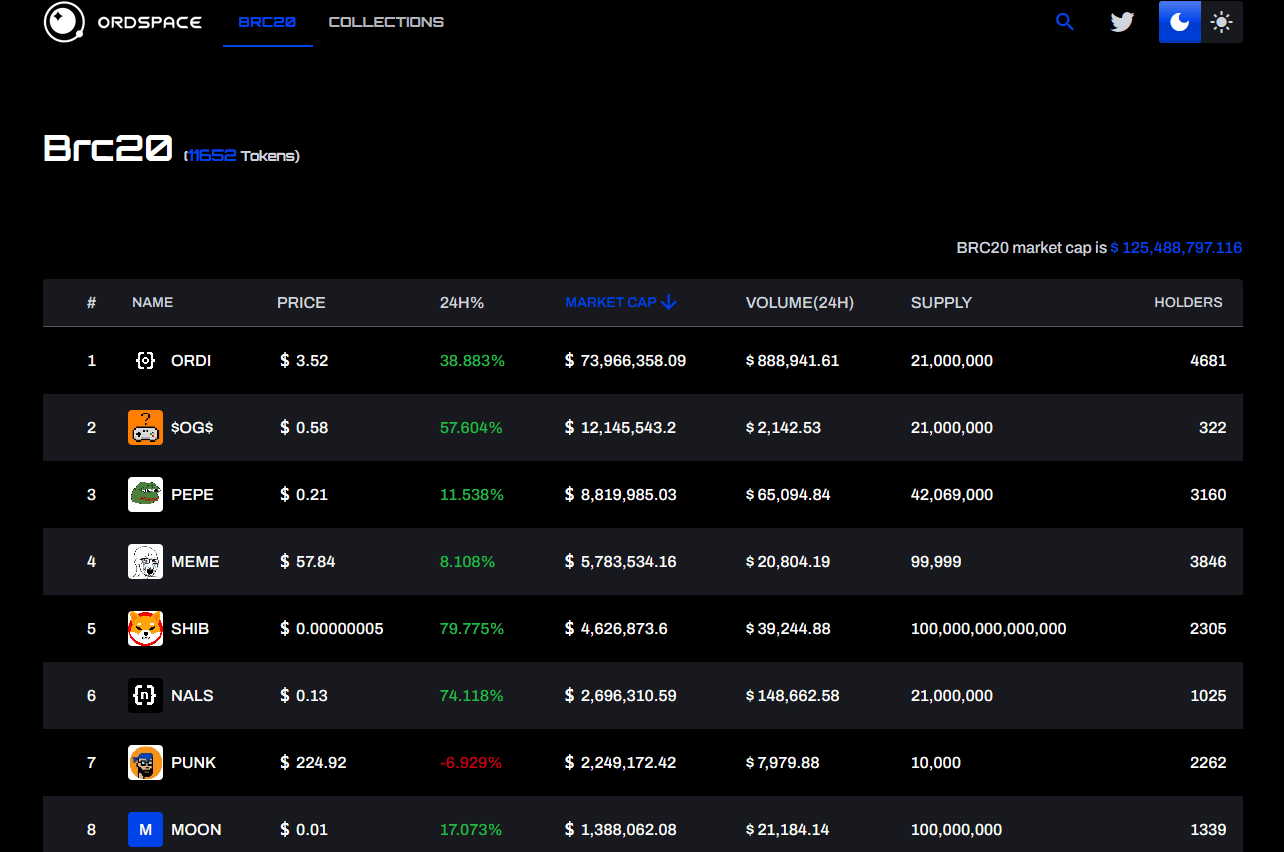Click PEPE supply 42,069,000
This screenshot has width=1284, height=852.
coord(952,494)
